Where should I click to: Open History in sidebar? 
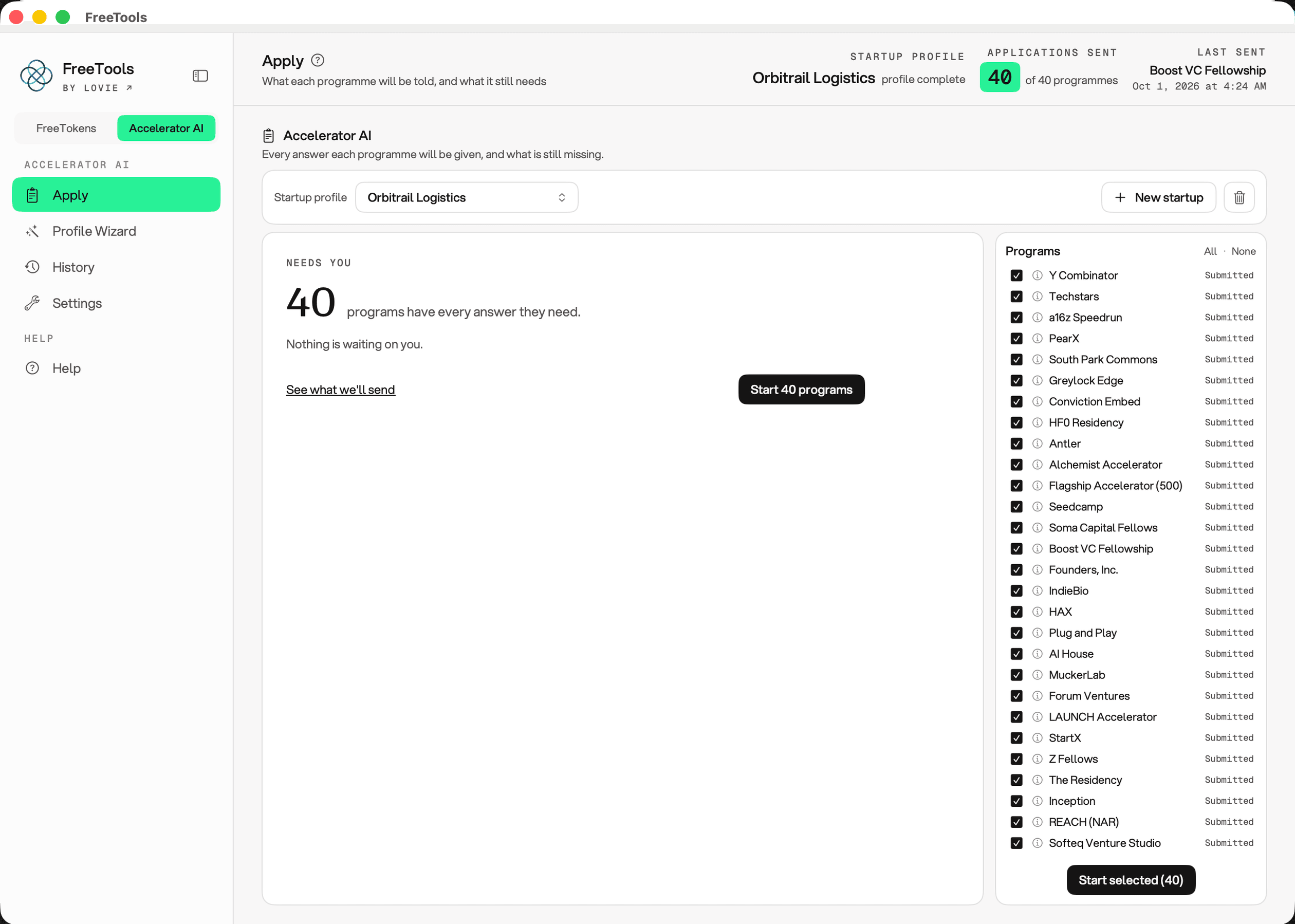116,267
